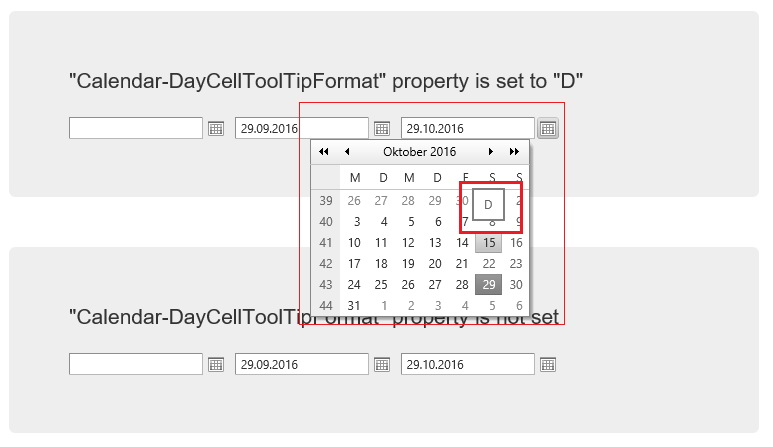The width and height of the screenshot is (773, 447).
Task: Select October 3 in the calendar
Action: (356, 222)
